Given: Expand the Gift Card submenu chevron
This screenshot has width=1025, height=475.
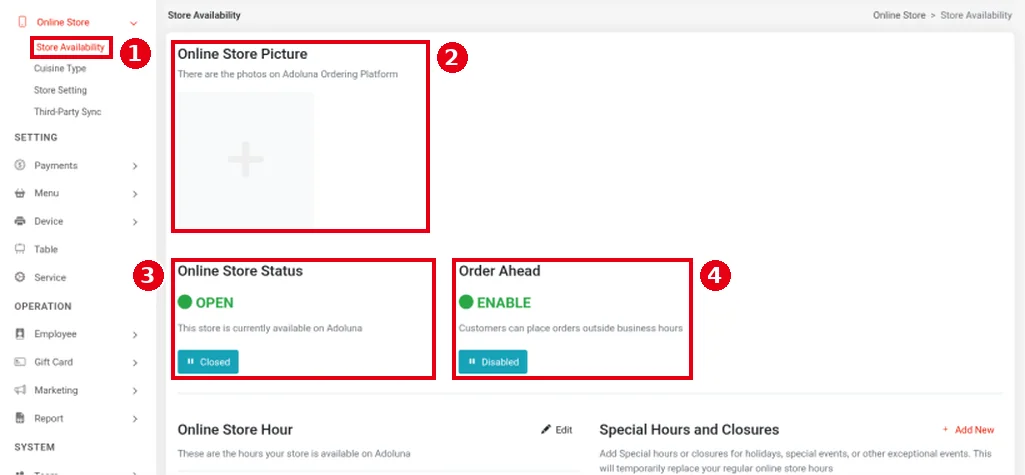Looking at the screenshot, I should click(135, 363).
